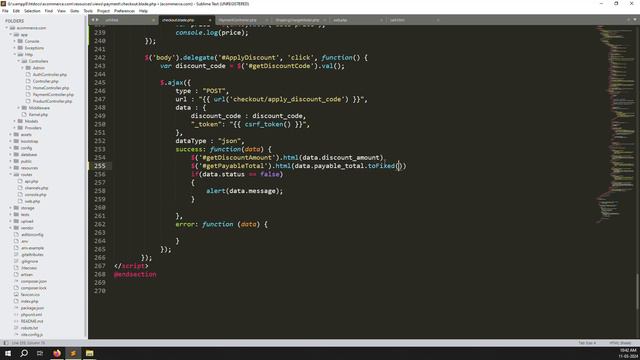Image resolution: width=640 pixels, height=360 pixels.
Task: Collapse the ecommerce.com root folder
Action: [7, 28]
